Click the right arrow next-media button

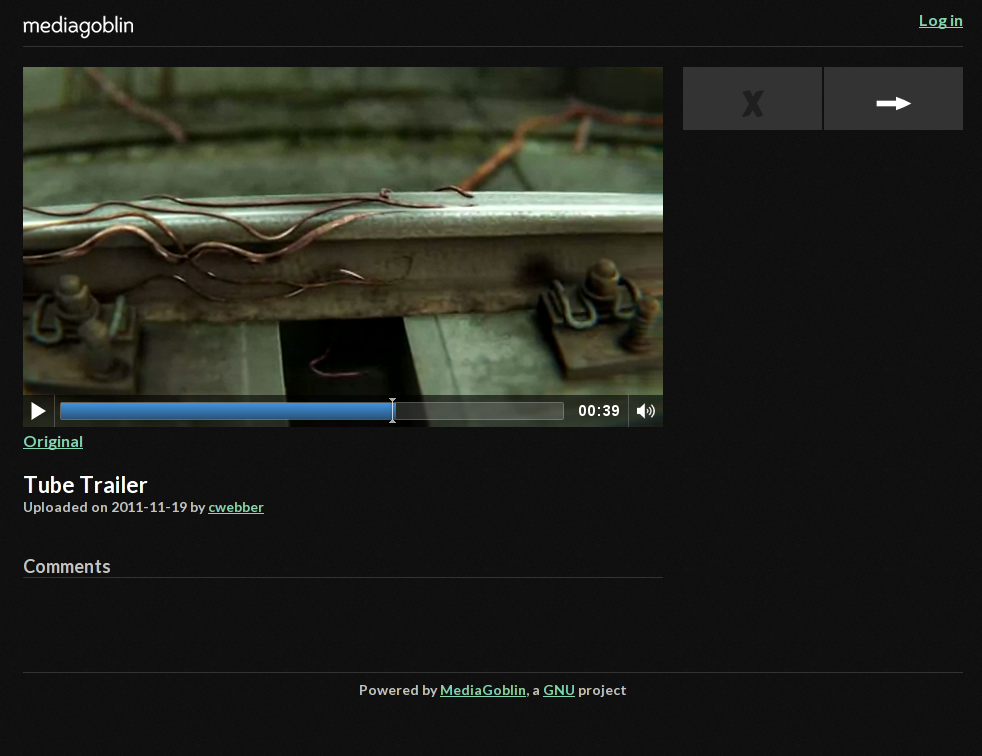893,99
